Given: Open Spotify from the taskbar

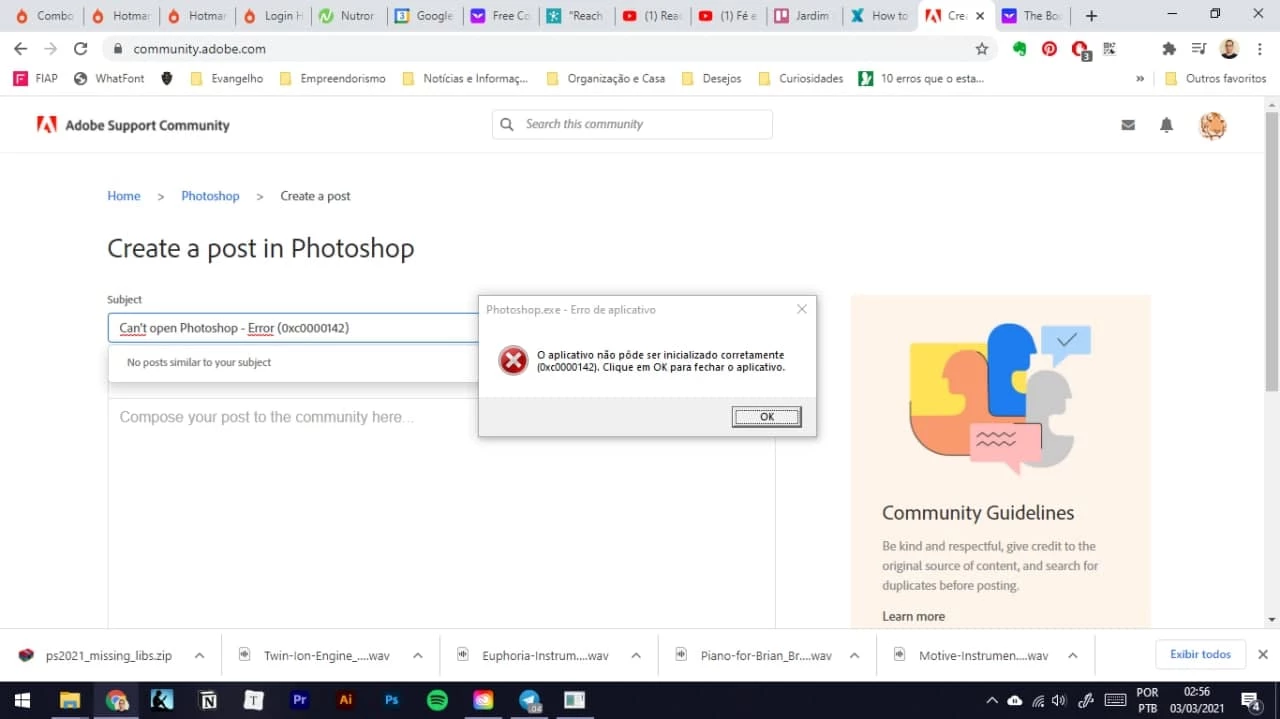Looking at the screenshot, I should point(437,700).
